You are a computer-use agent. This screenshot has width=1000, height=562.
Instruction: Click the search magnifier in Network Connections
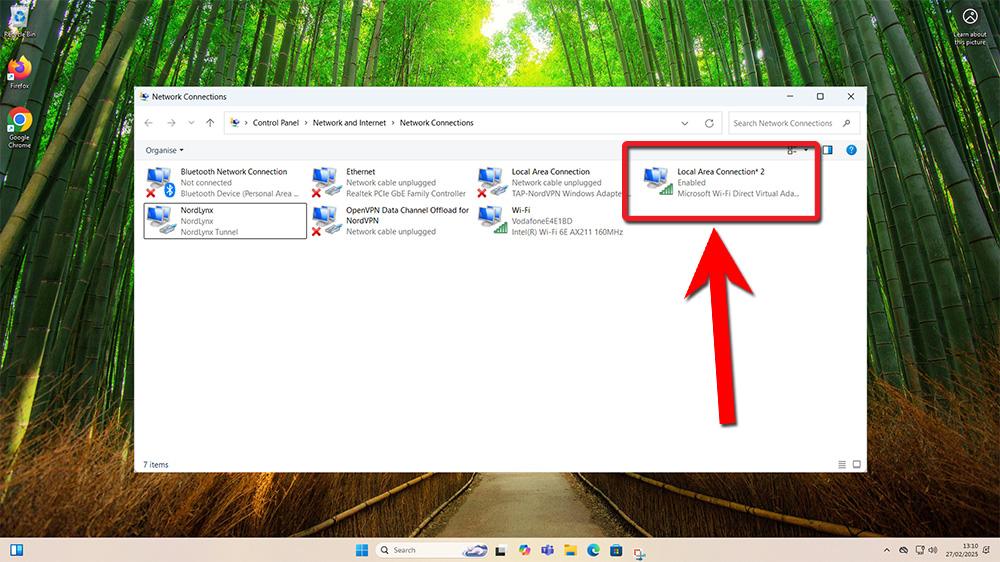846,123
